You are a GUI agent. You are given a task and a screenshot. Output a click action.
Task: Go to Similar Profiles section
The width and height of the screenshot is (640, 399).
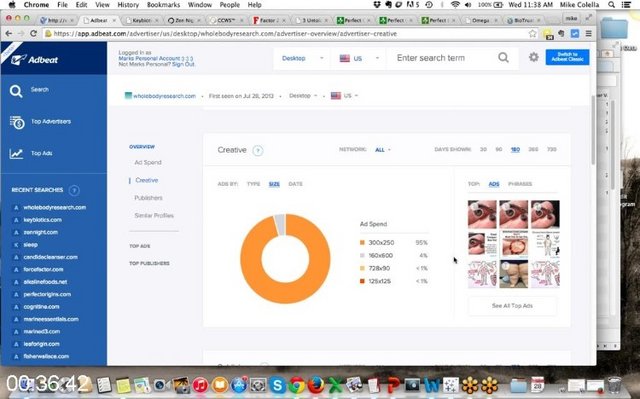pos(154,215)
